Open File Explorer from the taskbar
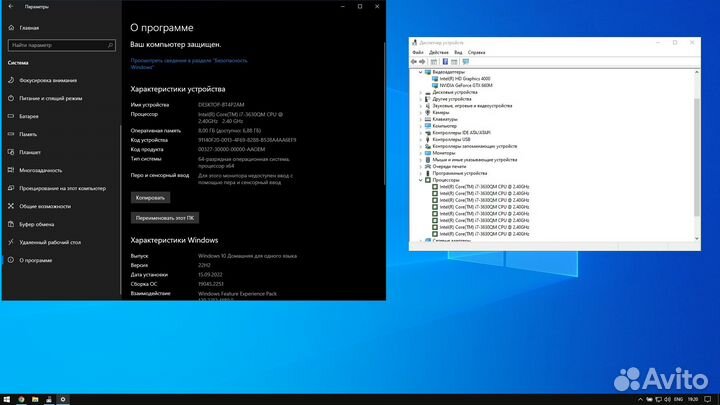 coord(35,399)
